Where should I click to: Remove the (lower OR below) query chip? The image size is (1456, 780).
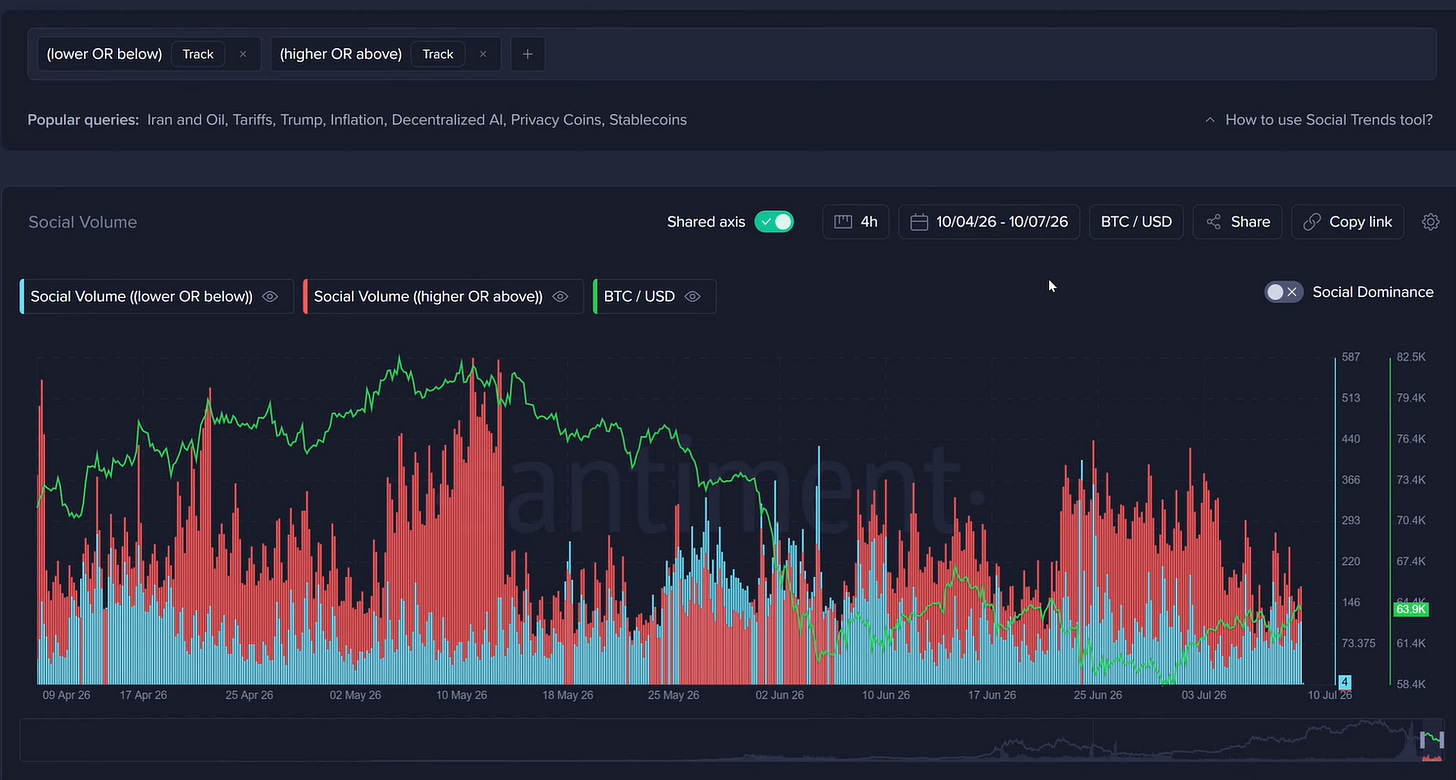(x=243, y=54)
